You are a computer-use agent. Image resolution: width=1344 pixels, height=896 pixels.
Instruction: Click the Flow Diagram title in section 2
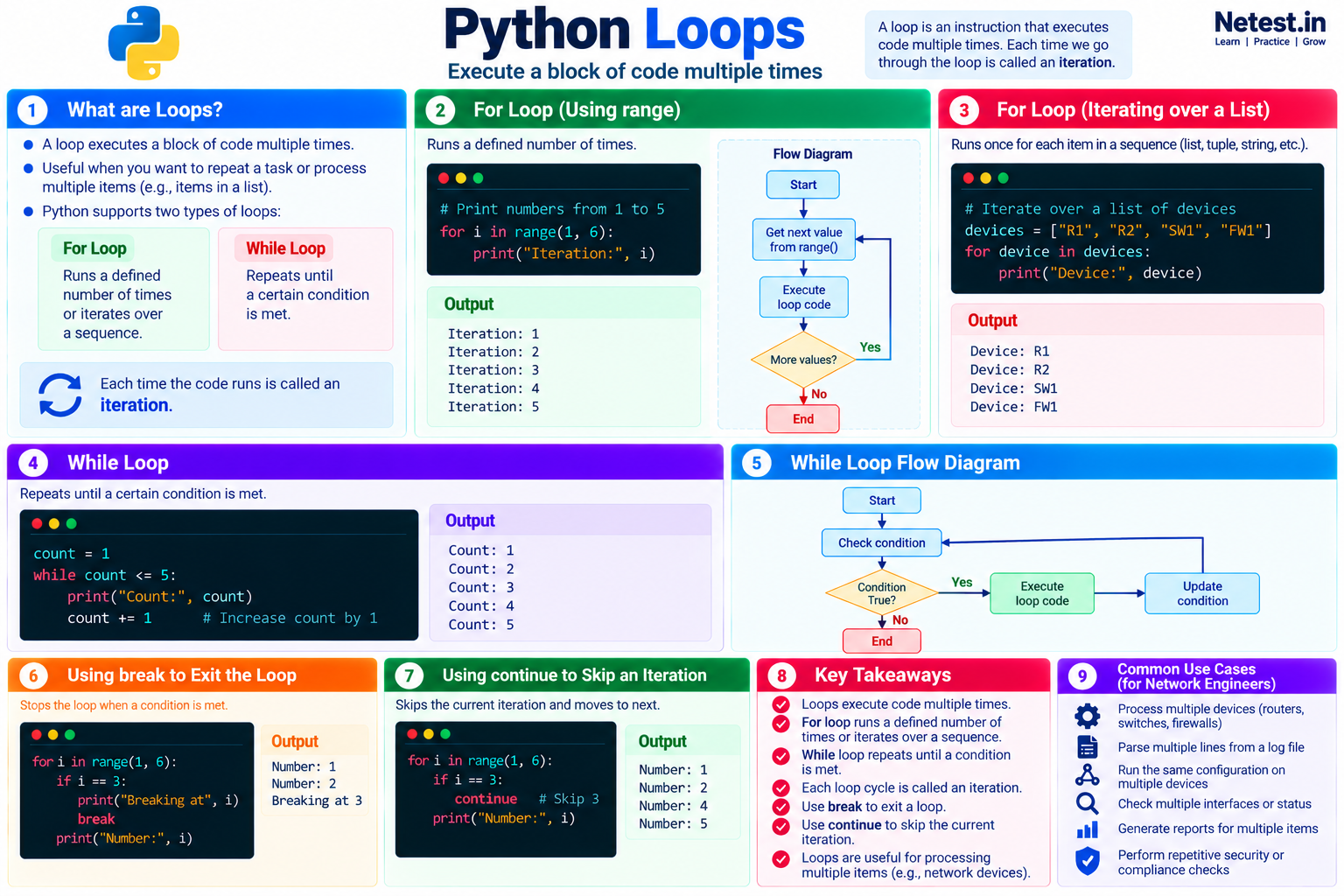[x=812, y=154]
